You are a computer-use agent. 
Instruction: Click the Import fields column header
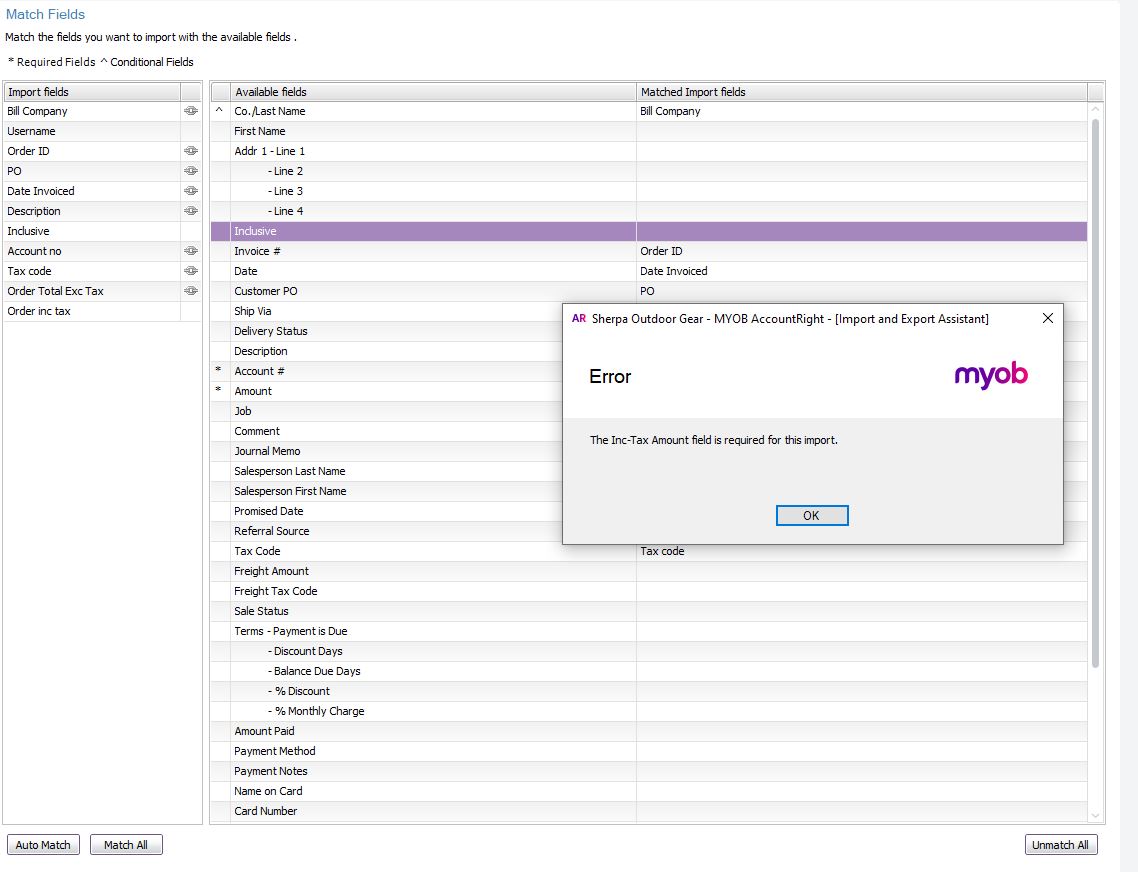coord(92,91)
